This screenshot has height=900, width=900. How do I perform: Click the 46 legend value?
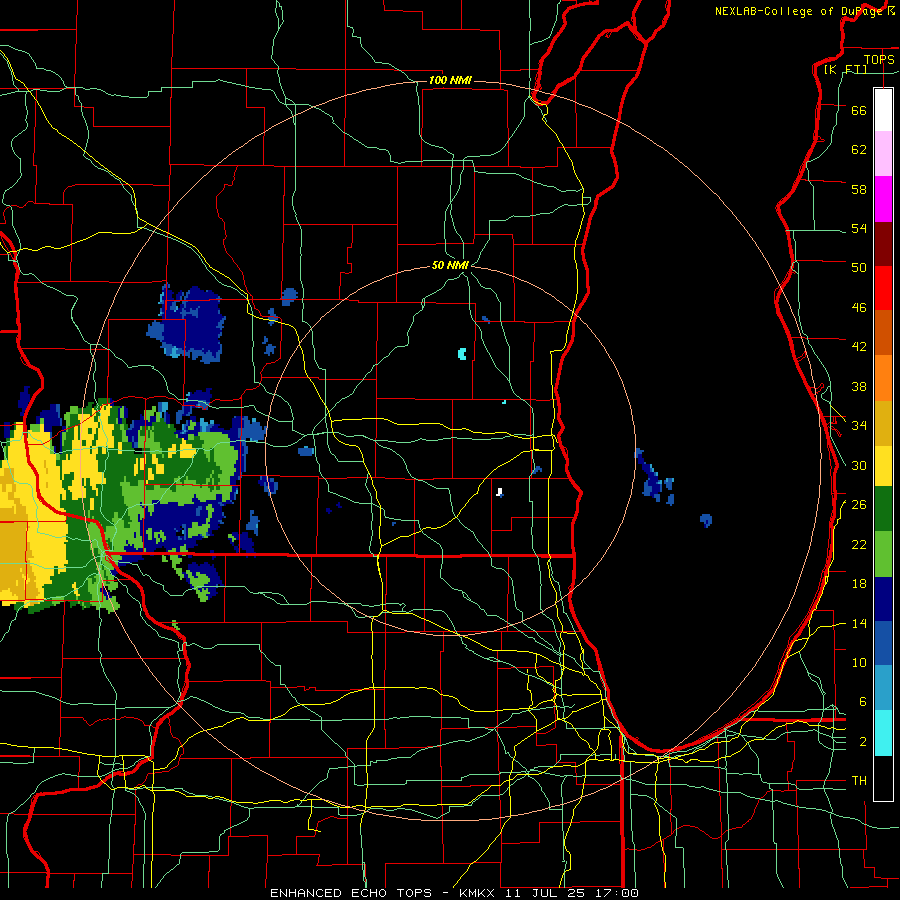(859, 308)
